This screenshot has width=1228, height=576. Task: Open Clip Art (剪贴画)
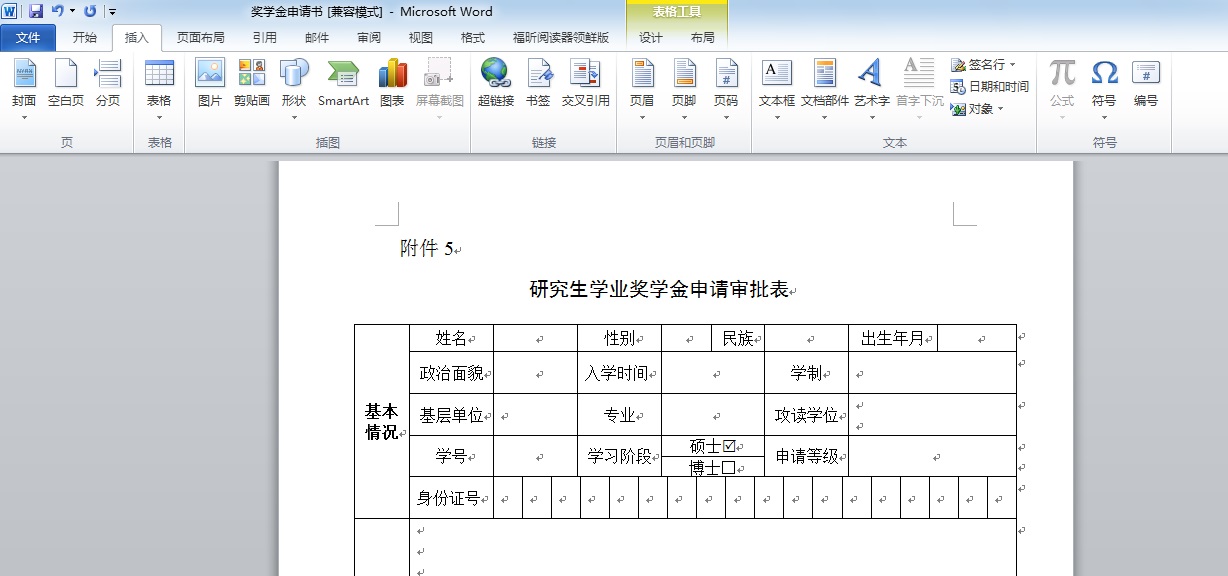pyautogui.click(x=252, y=84)
